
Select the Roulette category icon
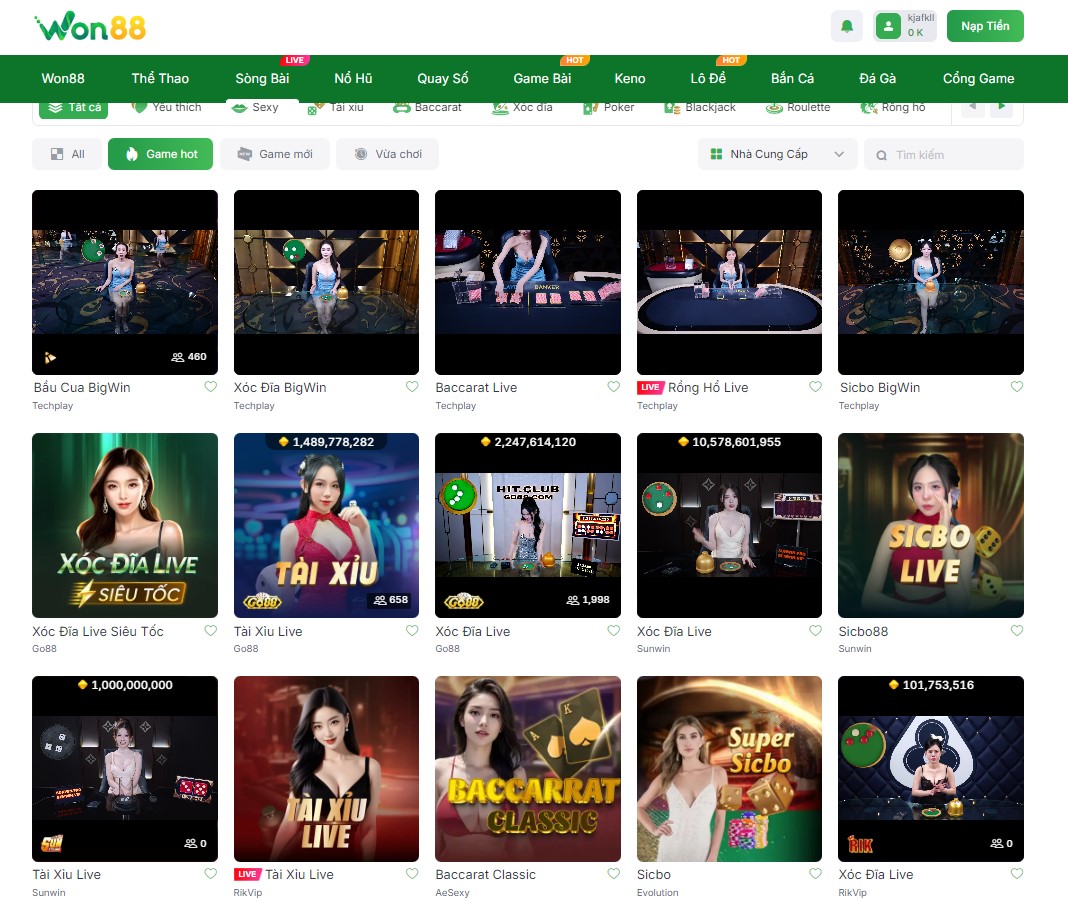pos(774,107)
